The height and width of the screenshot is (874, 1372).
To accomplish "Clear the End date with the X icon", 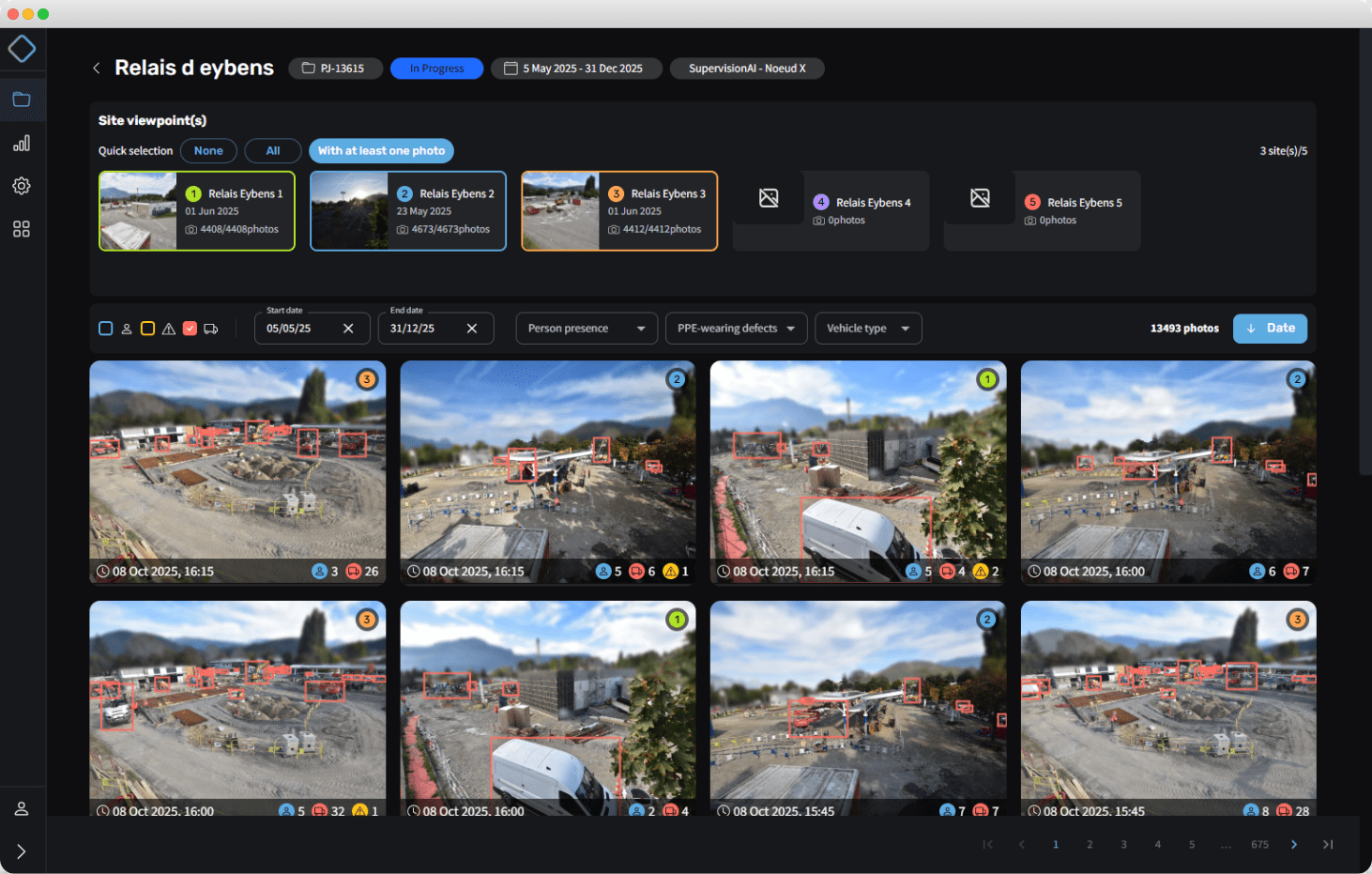I will click(472, 329).
